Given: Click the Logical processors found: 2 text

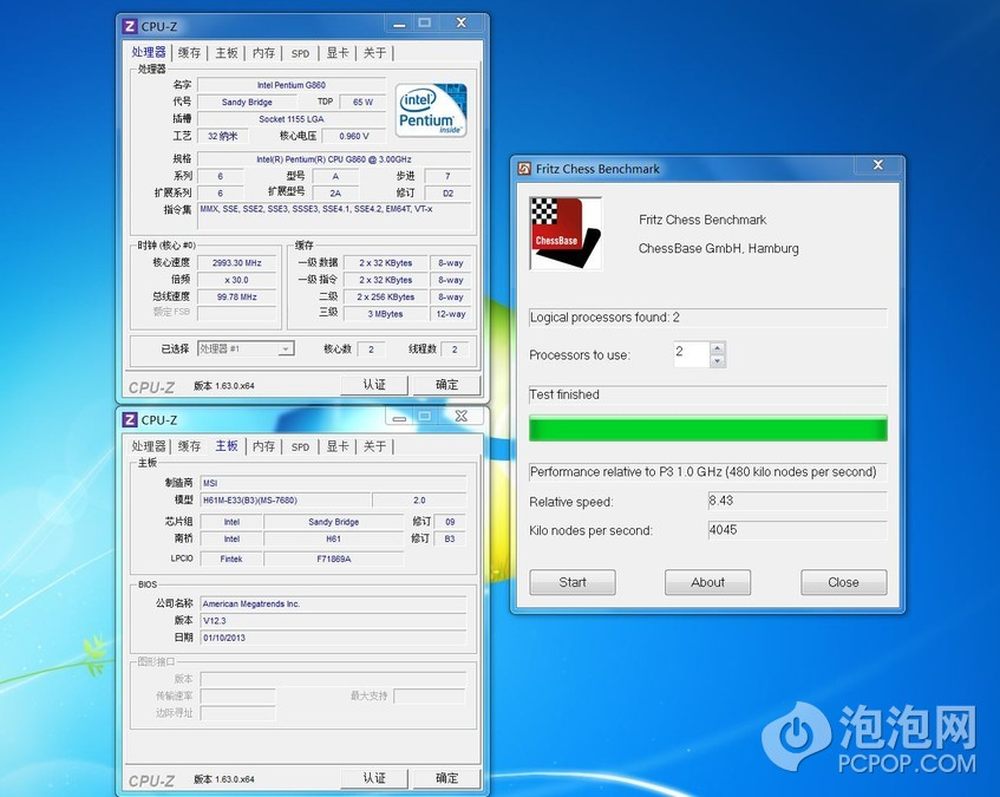Looking at the screenshot, I should [x=605, y=318].
